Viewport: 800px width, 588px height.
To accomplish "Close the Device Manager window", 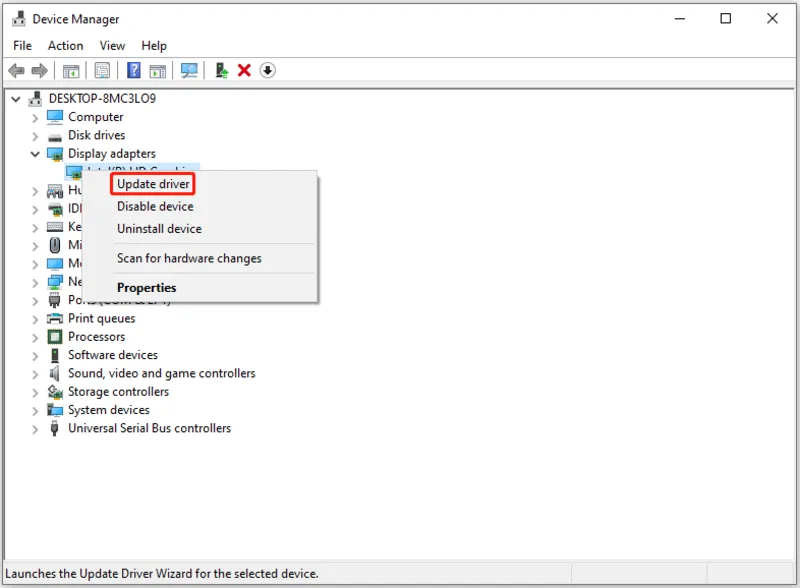I will [x=772, y=19].
